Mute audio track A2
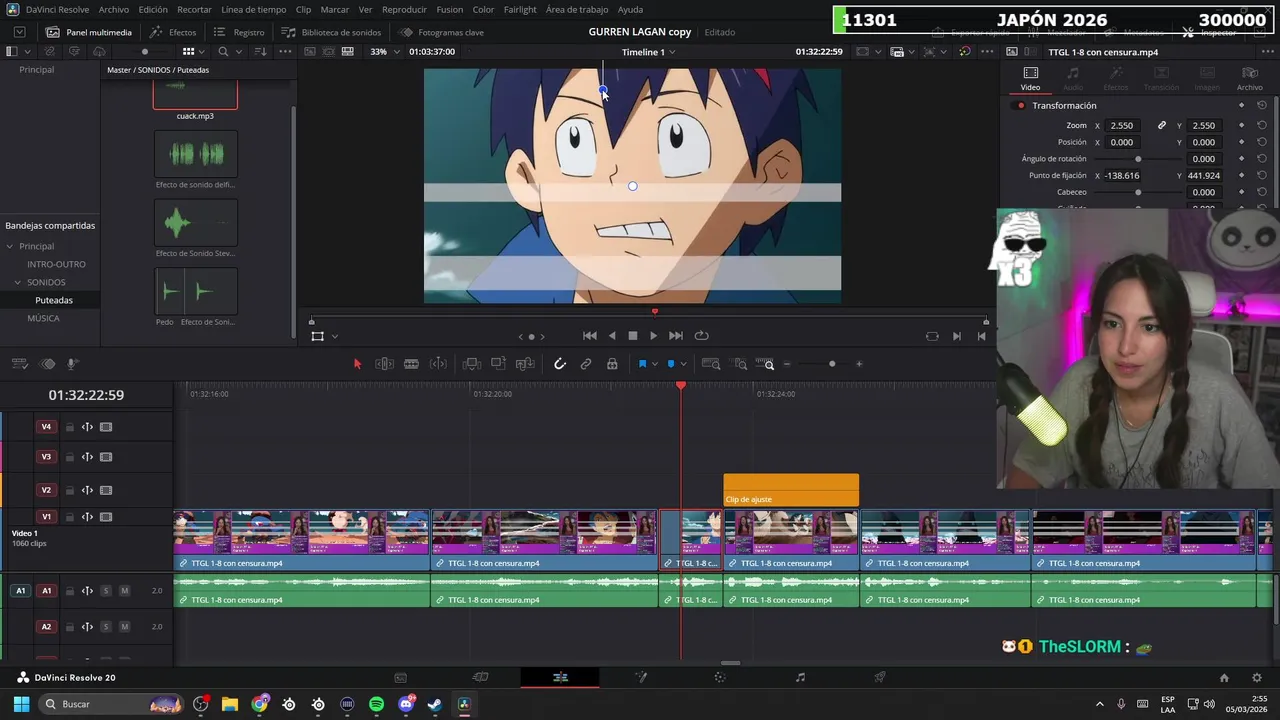Image resolution: width=1280 pixels, height=720 pixels. click(x=124, y=627)
